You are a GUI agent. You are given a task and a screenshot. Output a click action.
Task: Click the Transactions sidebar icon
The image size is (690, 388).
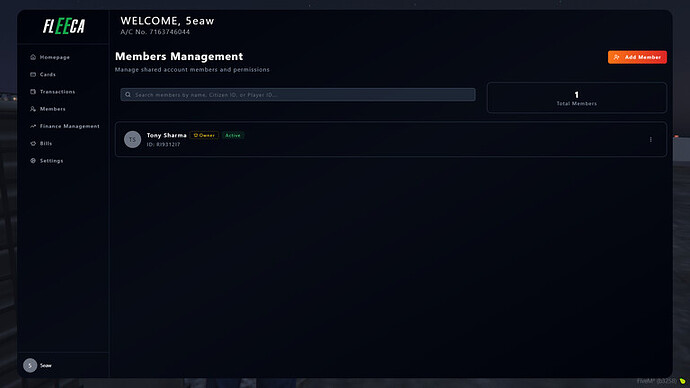(x=33, y=92)
